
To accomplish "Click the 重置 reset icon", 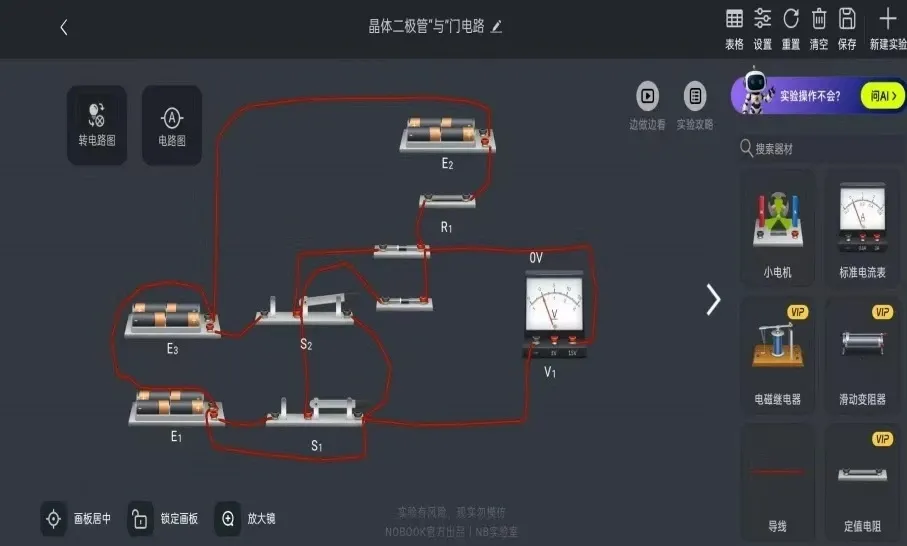I will [x=791, y=19].
